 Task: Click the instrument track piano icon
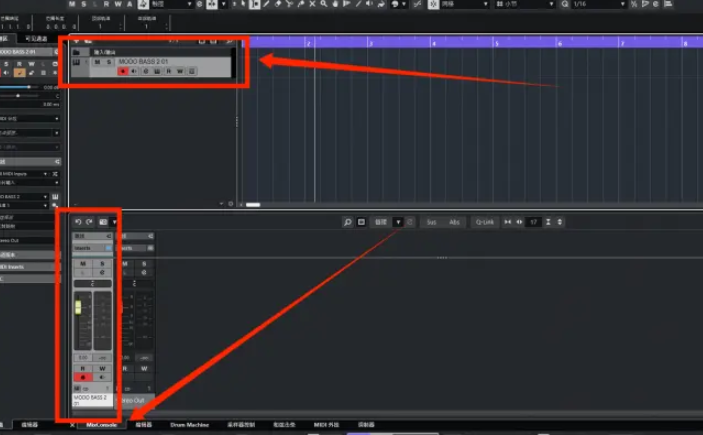[x=76, y=62]
